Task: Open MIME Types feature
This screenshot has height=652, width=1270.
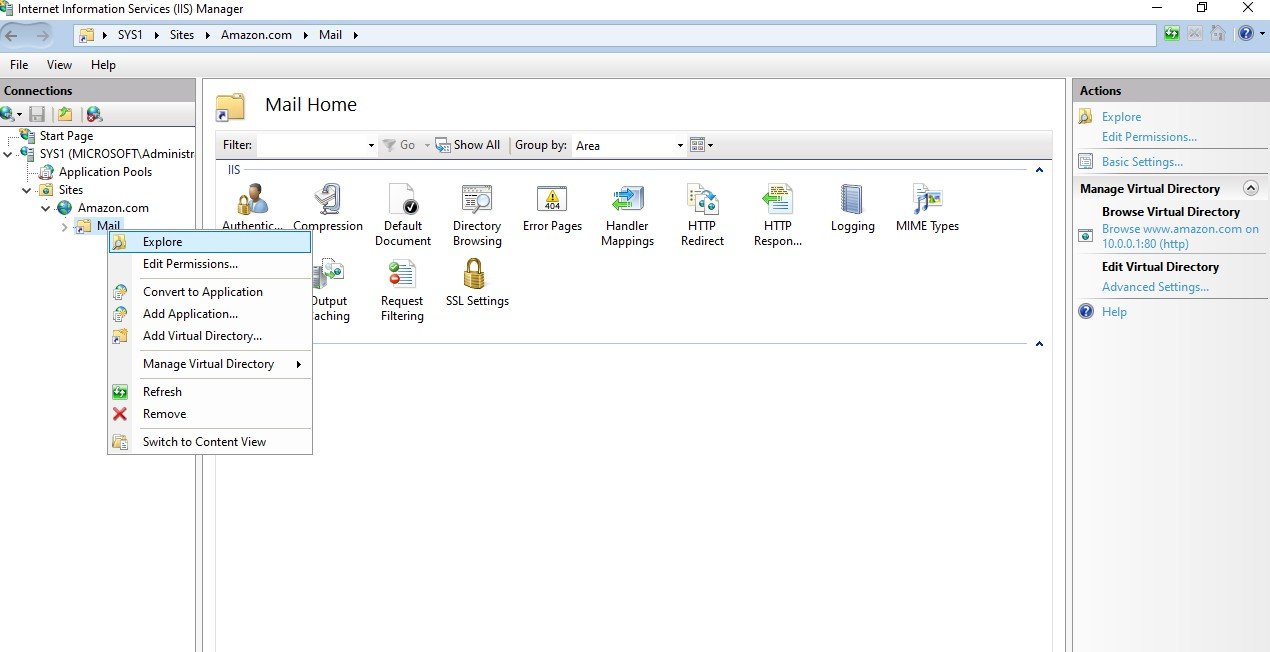Action: pyautogui.click(x=927, y=208)
